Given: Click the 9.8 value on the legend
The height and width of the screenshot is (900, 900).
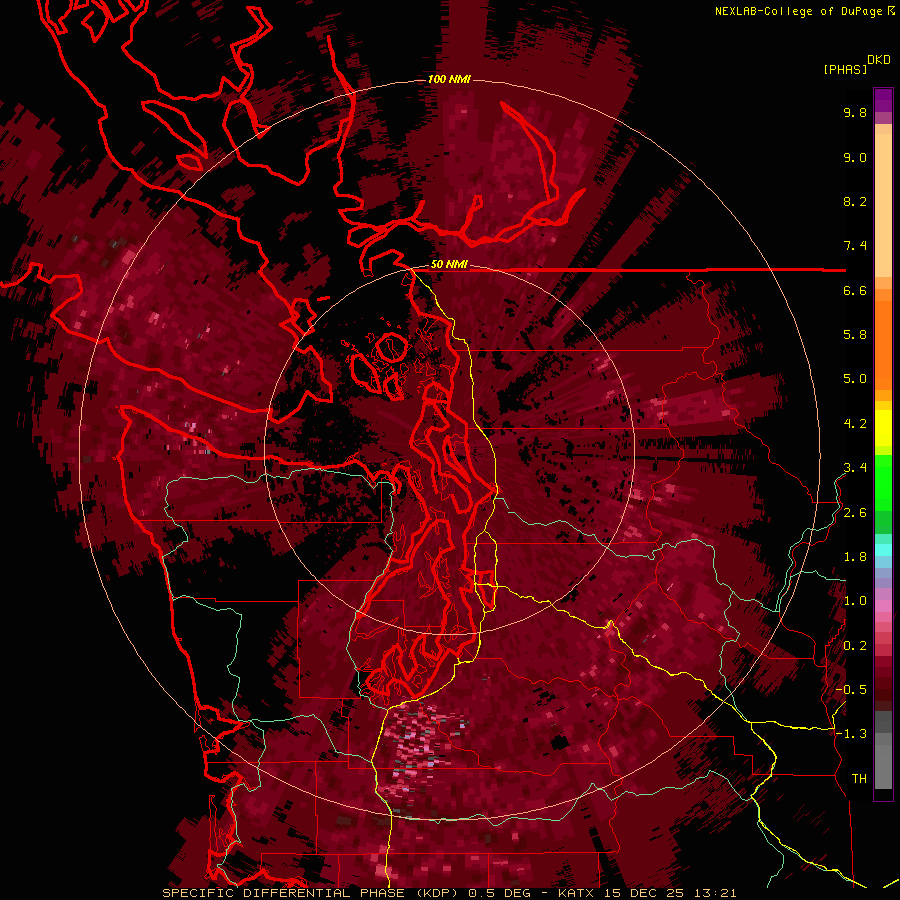Looking at the screenshot, I should (x=855, y=113).
